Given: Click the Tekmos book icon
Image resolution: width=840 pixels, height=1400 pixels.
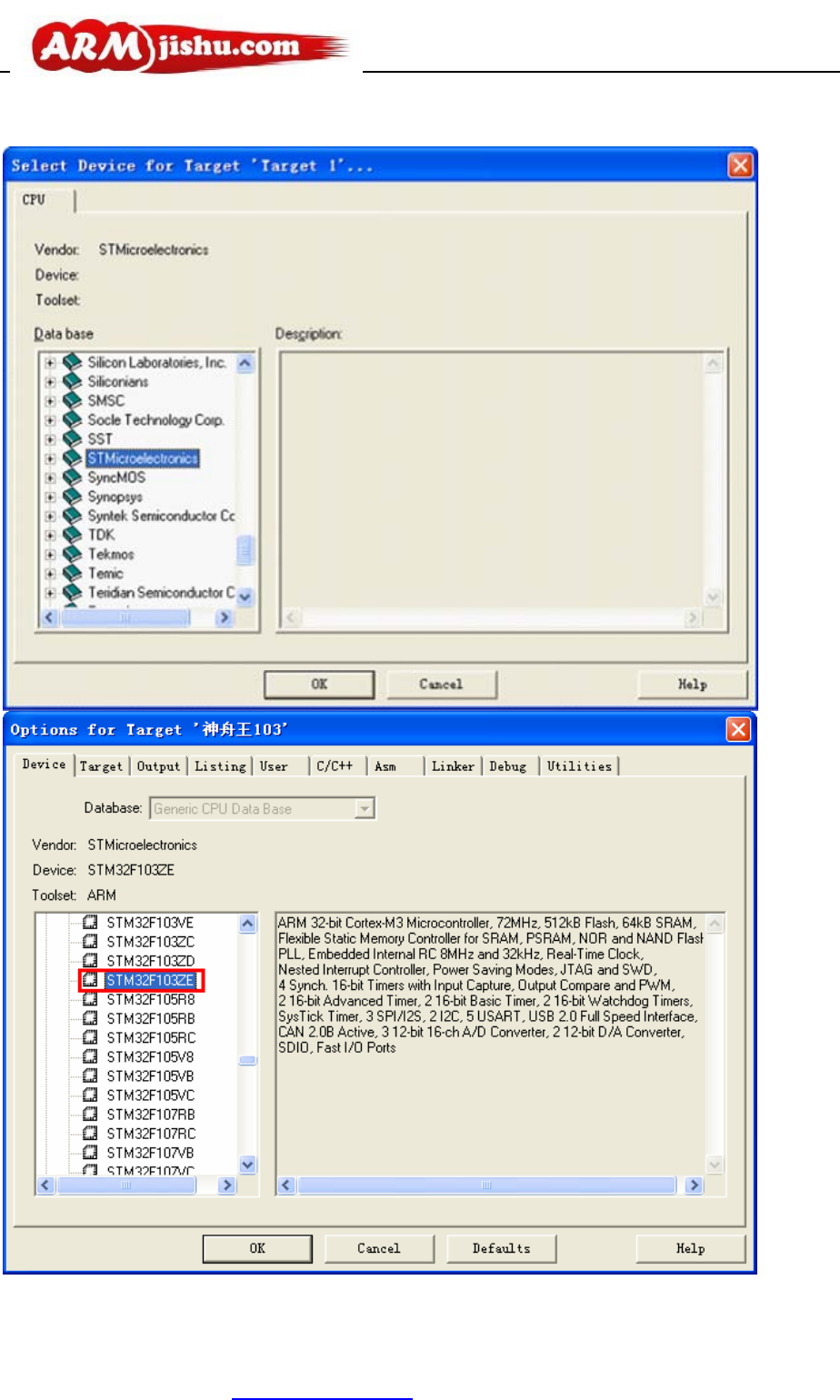Looking at the screenshot, I should coord(72,555).
